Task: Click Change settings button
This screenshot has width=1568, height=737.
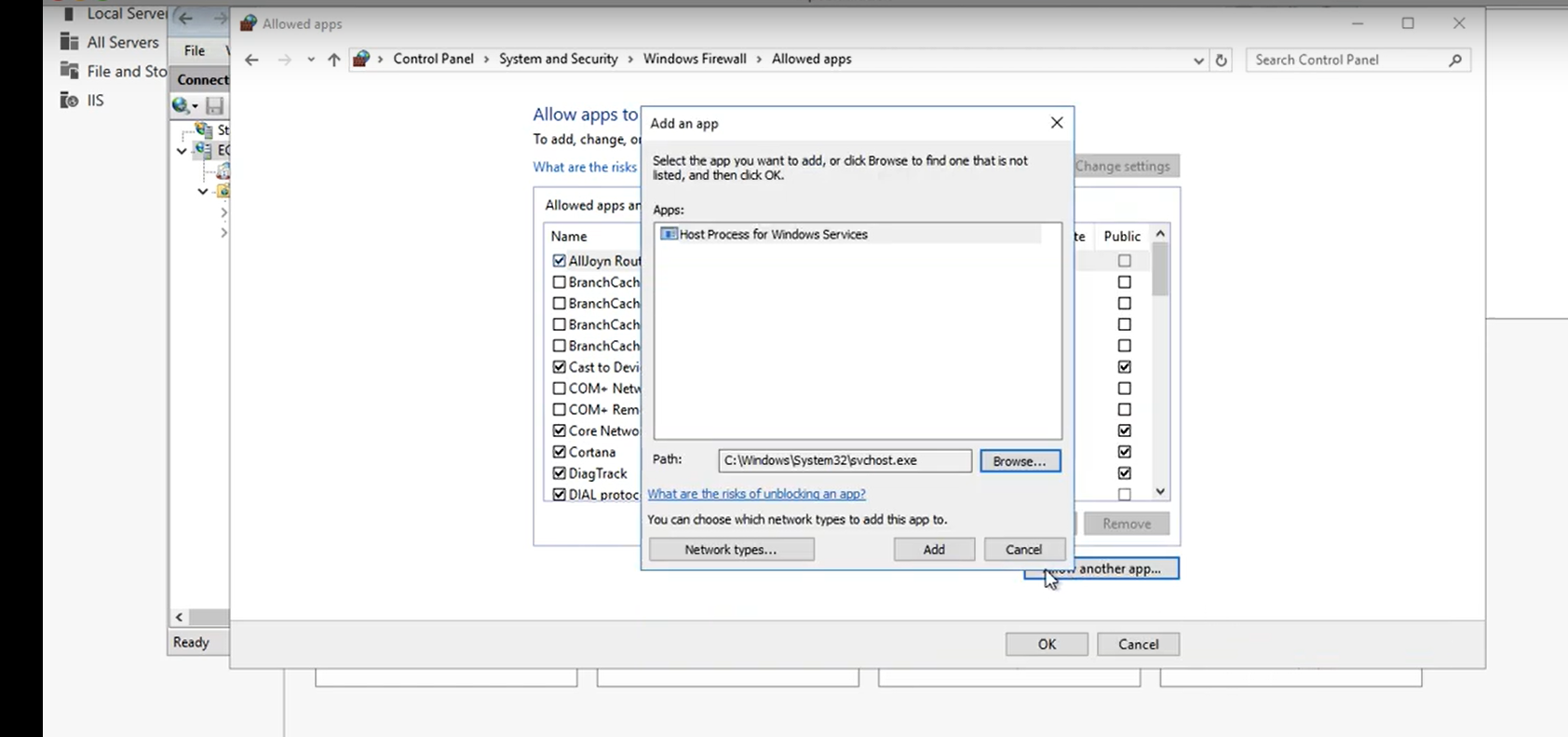Action: coord(1126,166)
